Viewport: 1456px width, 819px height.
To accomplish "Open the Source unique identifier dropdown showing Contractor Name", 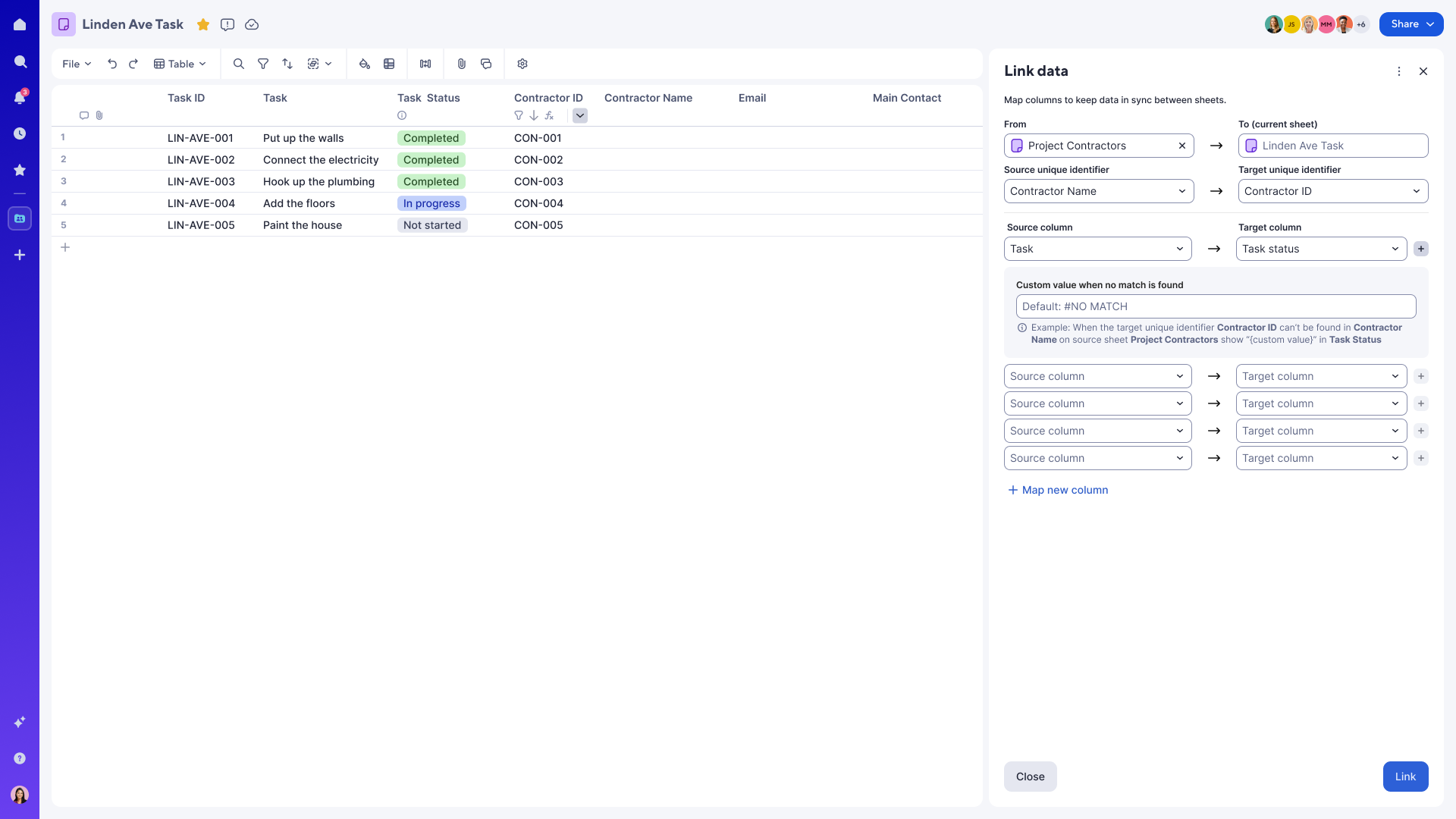I will (x=1098, y=191).
